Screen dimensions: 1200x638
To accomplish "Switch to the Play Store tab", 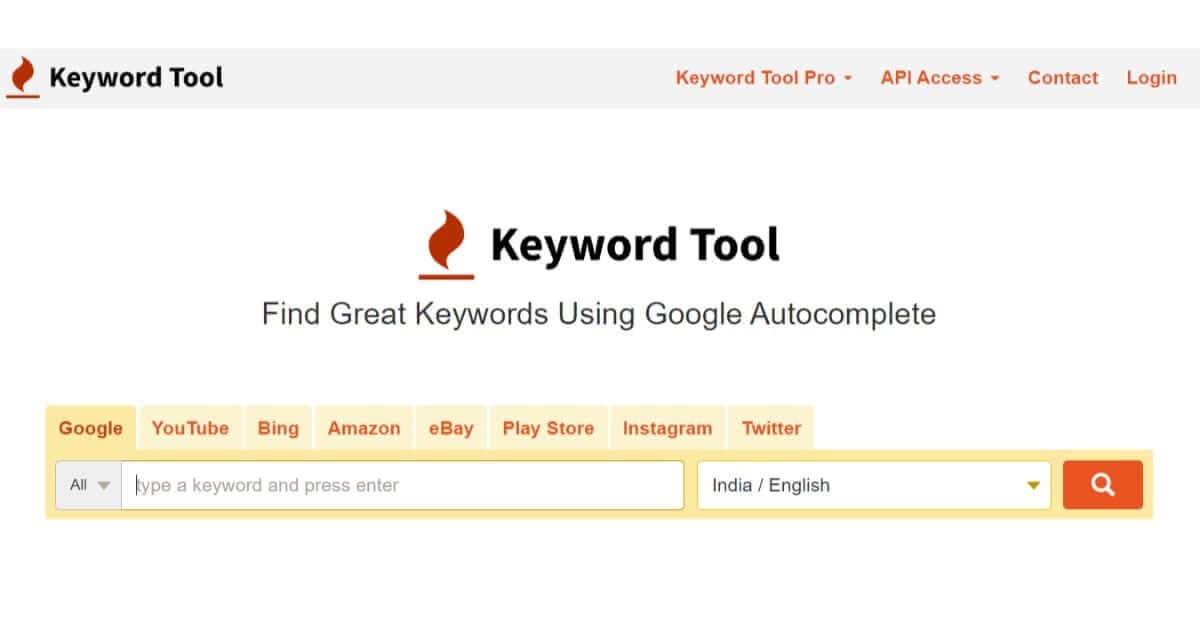I will [x=548, y=428].
